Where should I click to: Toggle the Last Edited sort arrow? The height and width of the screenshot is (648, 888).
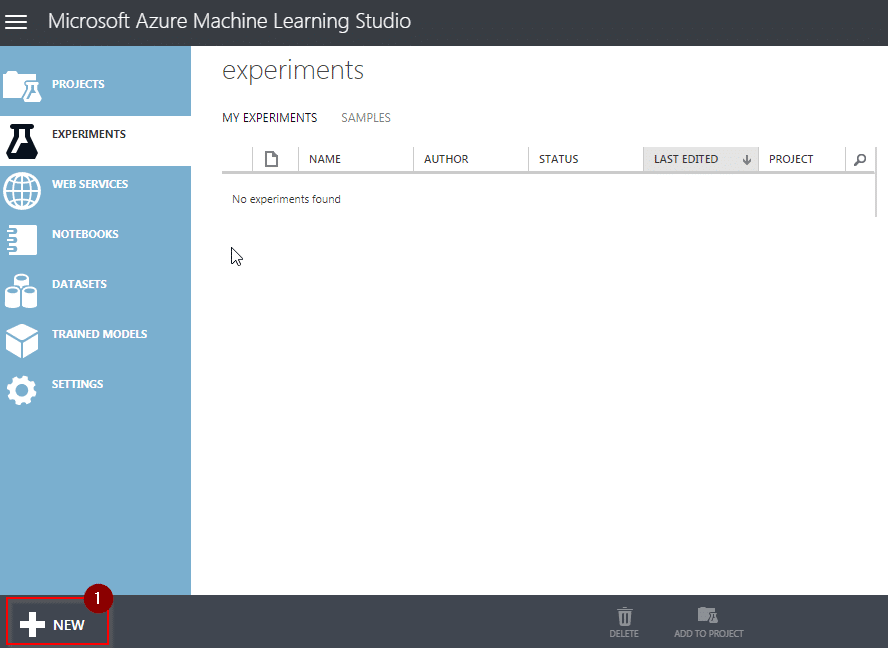(x=746, y=160)
